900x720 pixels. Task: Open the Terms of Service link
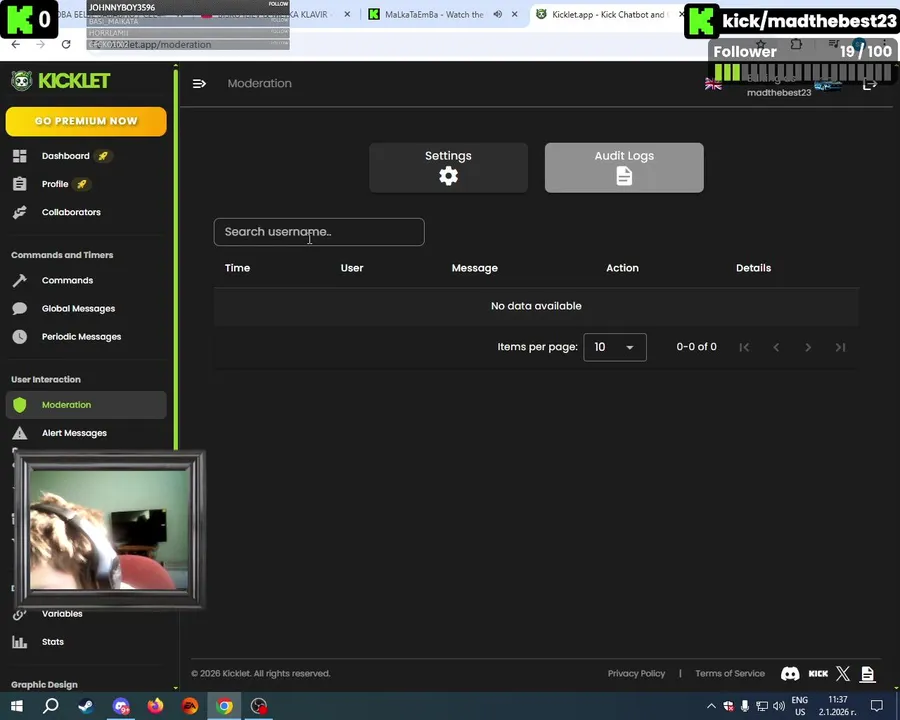[730, 673]
